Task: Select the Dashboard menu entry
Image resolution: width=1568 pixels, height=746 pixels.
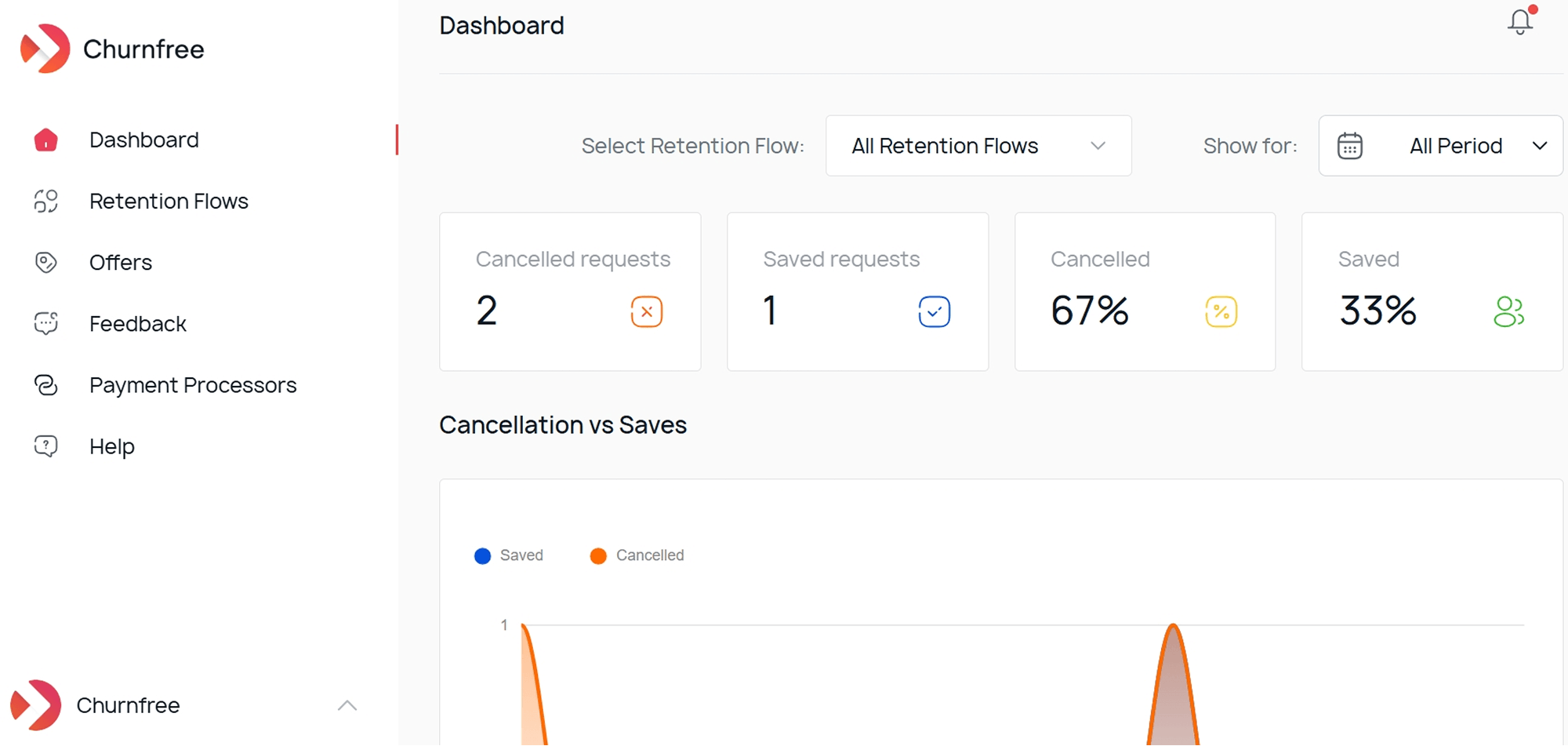Action: coord(144,140)
